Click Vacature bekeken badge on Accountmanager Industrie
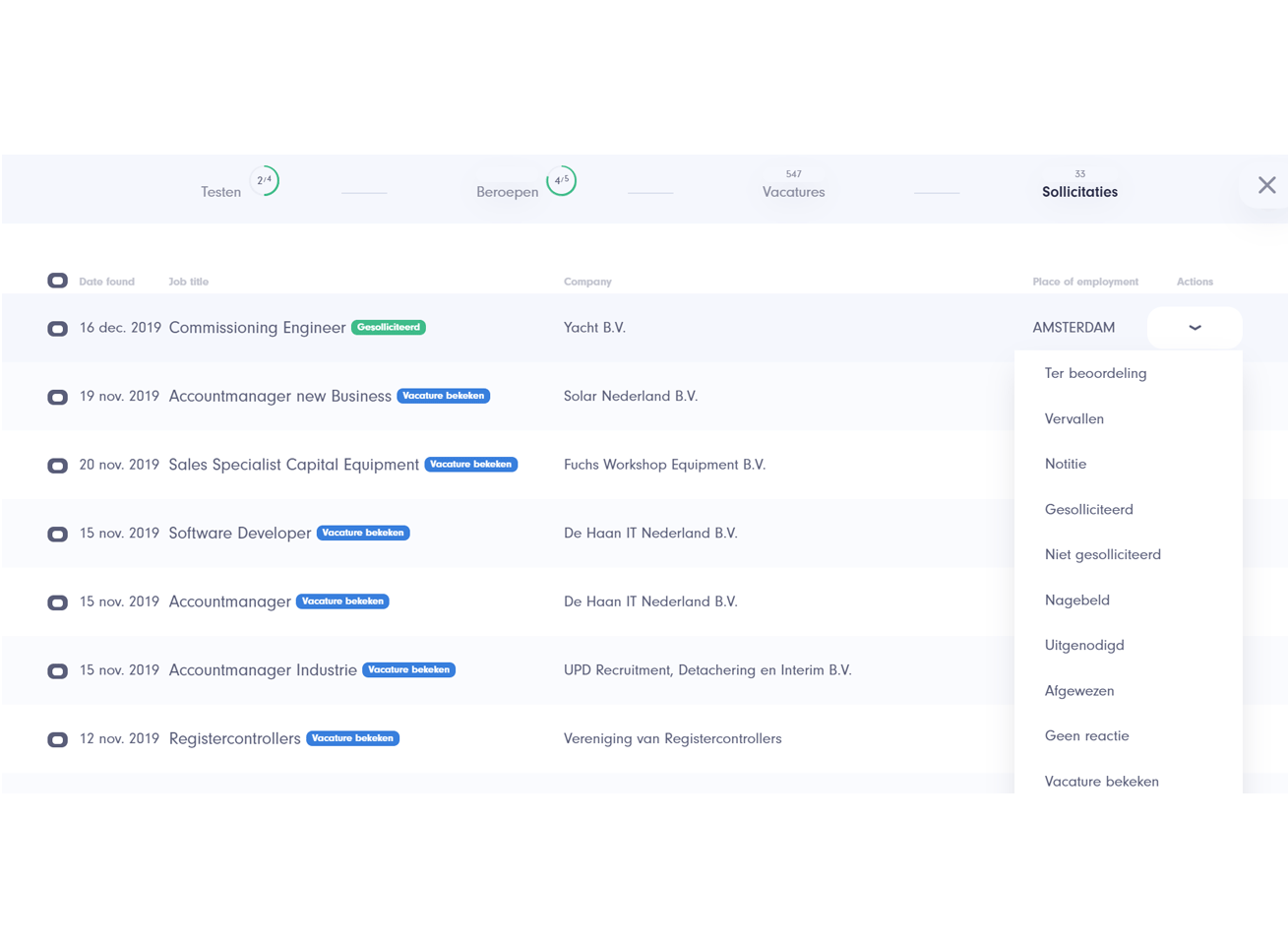 [x=408, y=669]
